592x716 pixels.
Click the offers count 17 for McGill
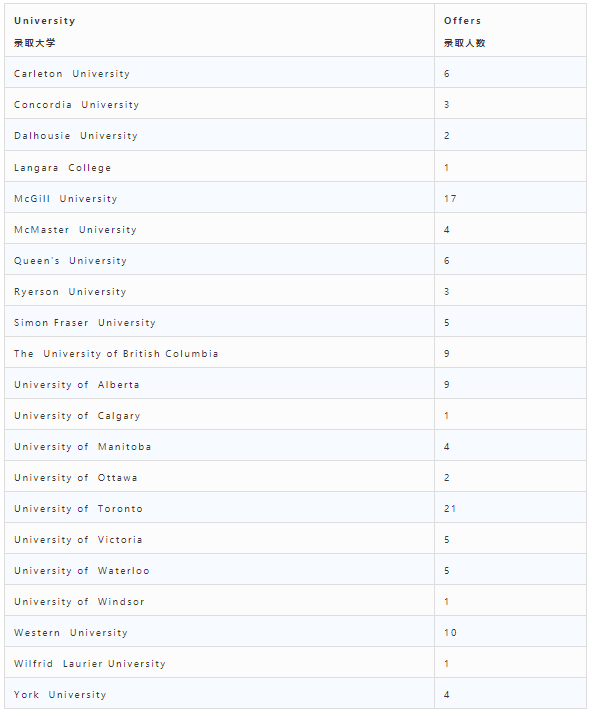[x=450, y=199]
